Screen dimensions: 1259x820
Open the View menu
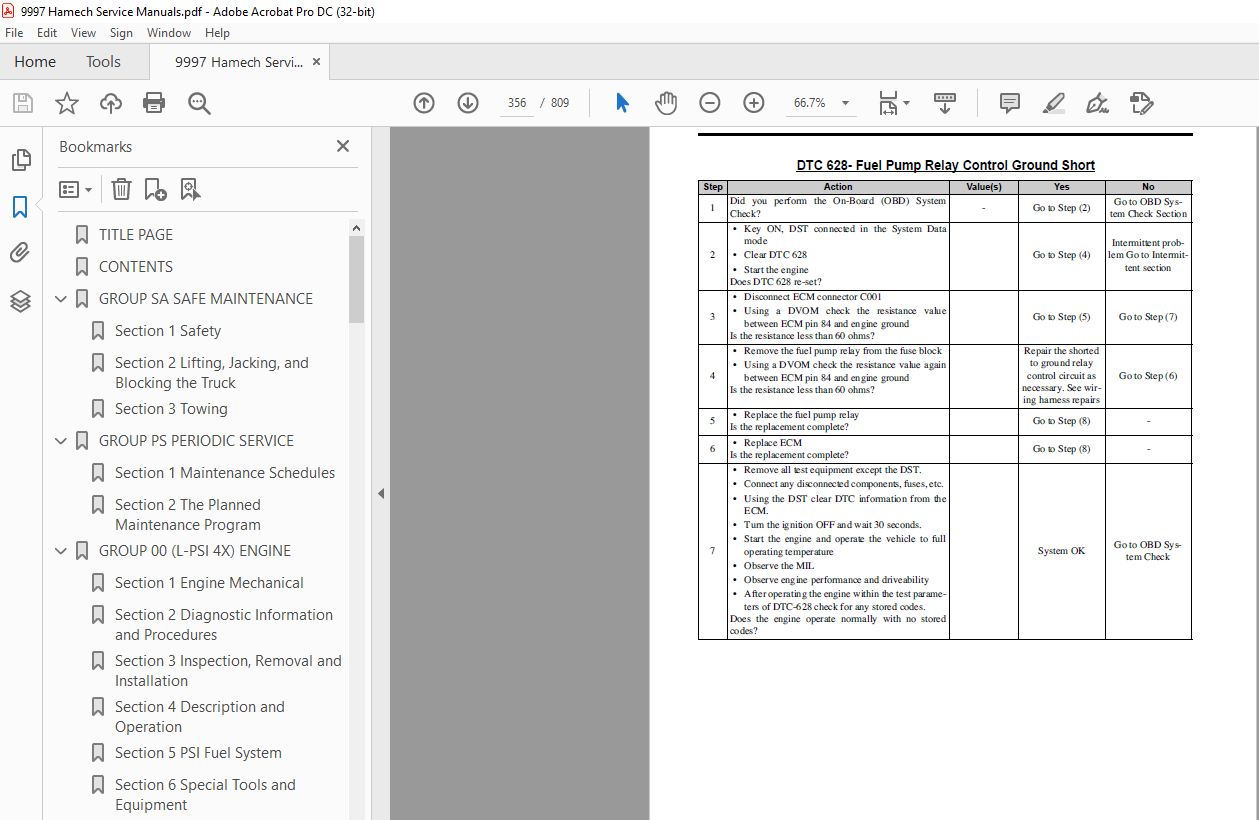[x=84, y=33]
